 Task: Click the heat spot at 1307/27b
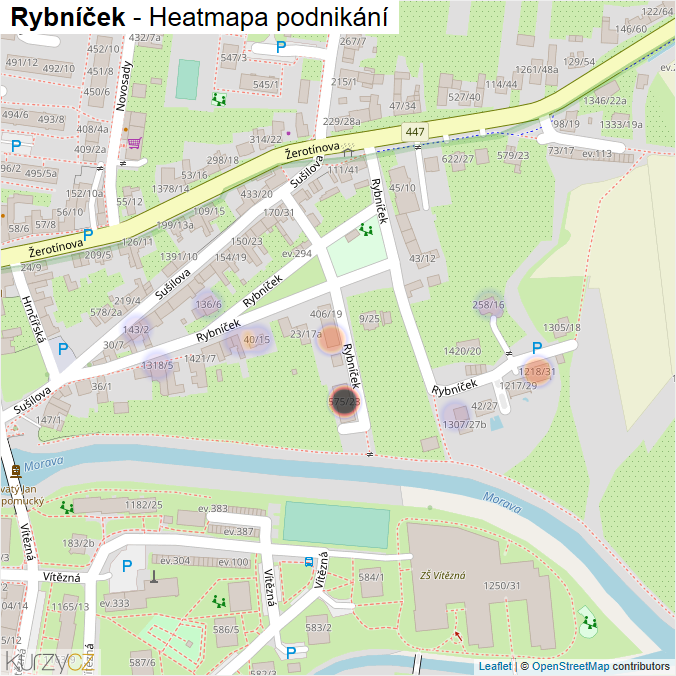tap(456, 416)
